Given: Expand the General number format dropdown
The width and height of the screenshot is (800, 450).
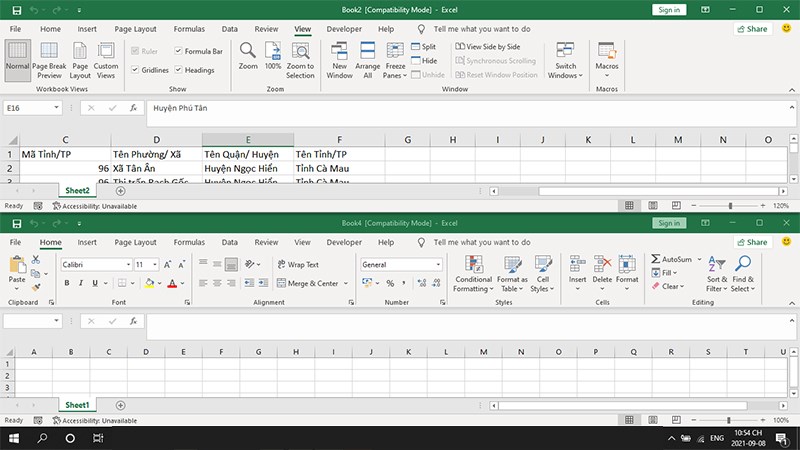Looking at the screenshot, I should 438,265.
